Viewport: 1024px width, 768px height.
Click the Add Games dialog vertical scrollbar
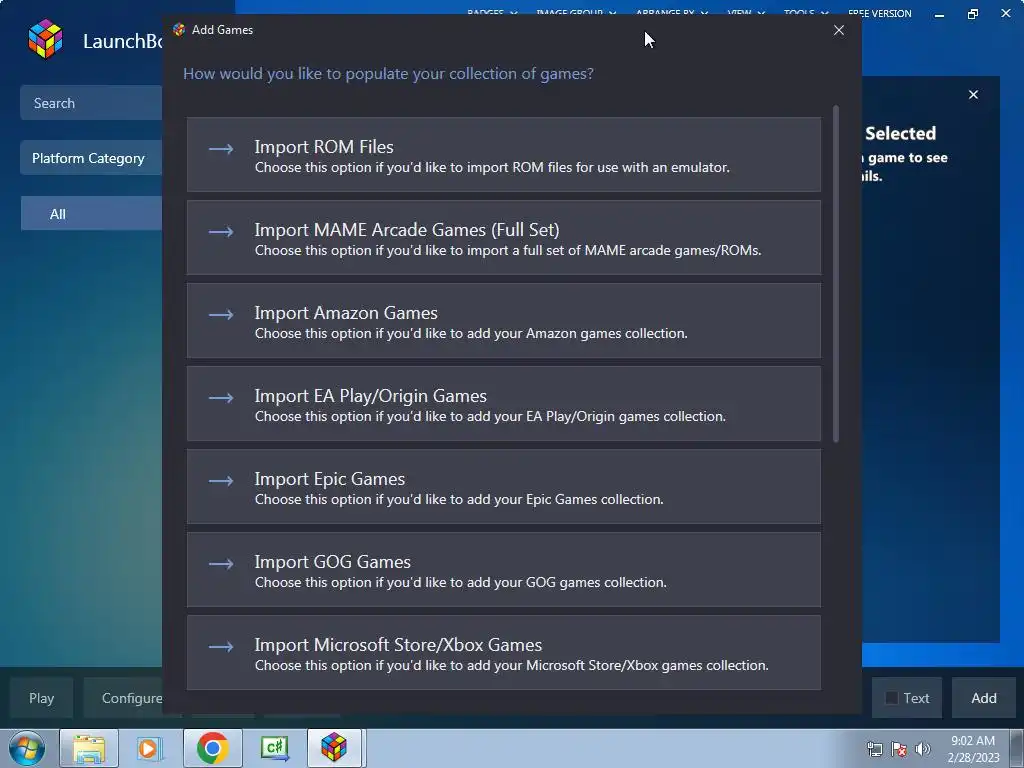point(836,274)
